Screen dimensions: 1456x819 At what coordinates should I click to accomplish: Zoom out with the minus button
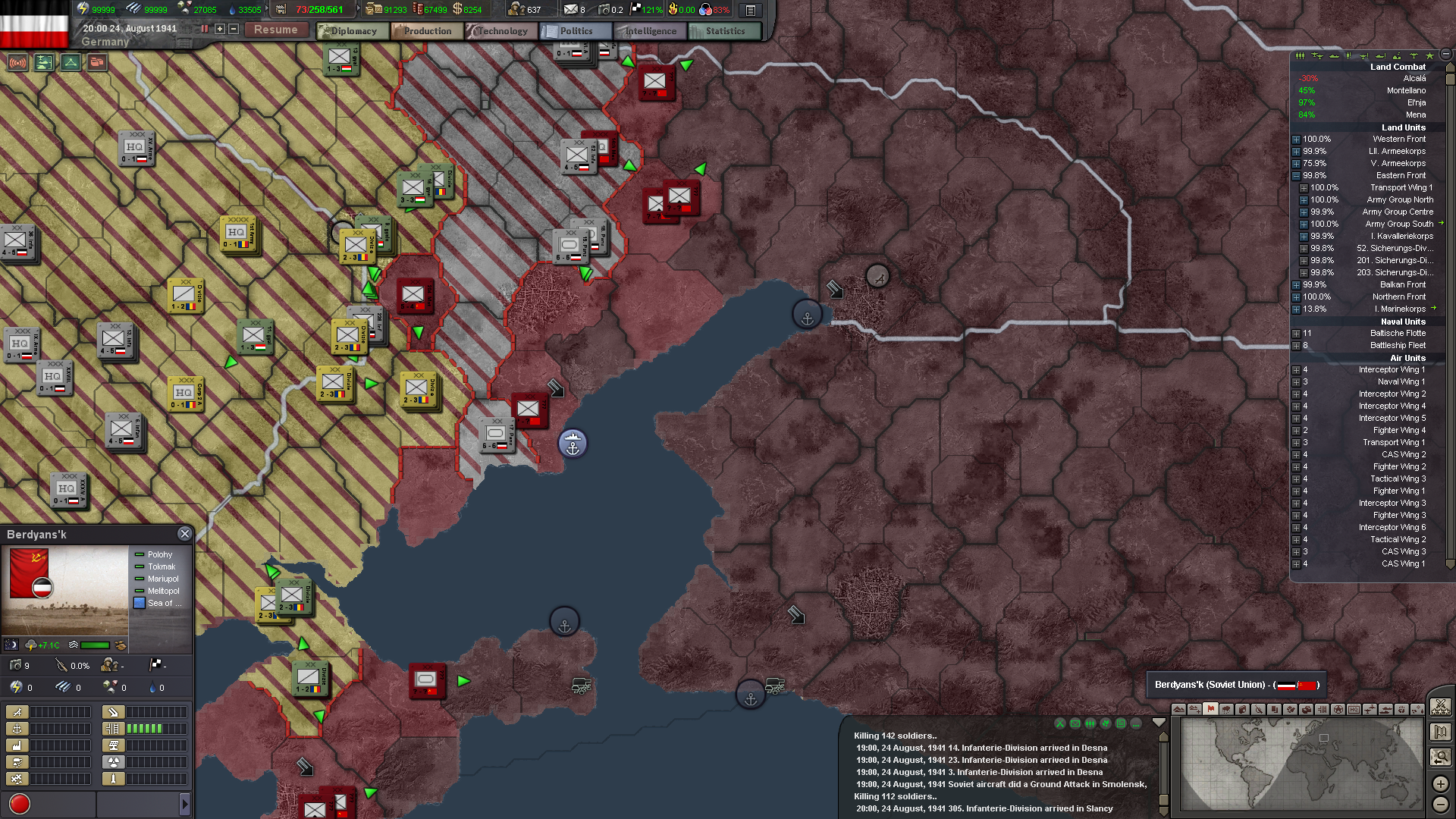click(x=1440, y=804)
